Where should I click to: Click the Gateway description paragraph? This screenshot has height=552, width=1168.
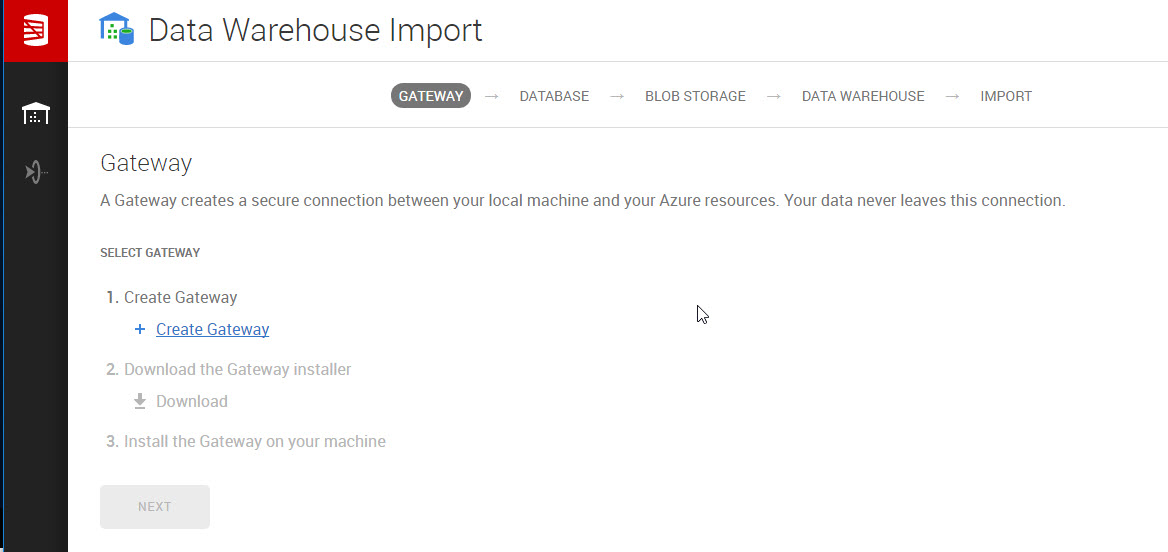[x=583, y=201]
